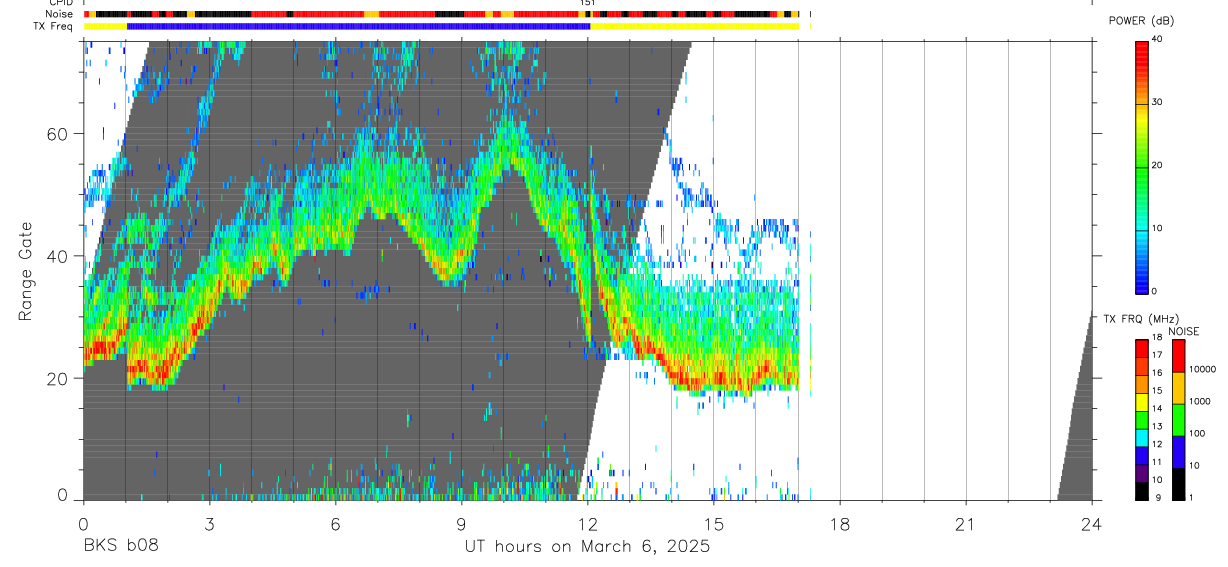Click x-axis tick label '18'
The width and height of the screenshot is (1228, 567).
(x=840, y=524)
